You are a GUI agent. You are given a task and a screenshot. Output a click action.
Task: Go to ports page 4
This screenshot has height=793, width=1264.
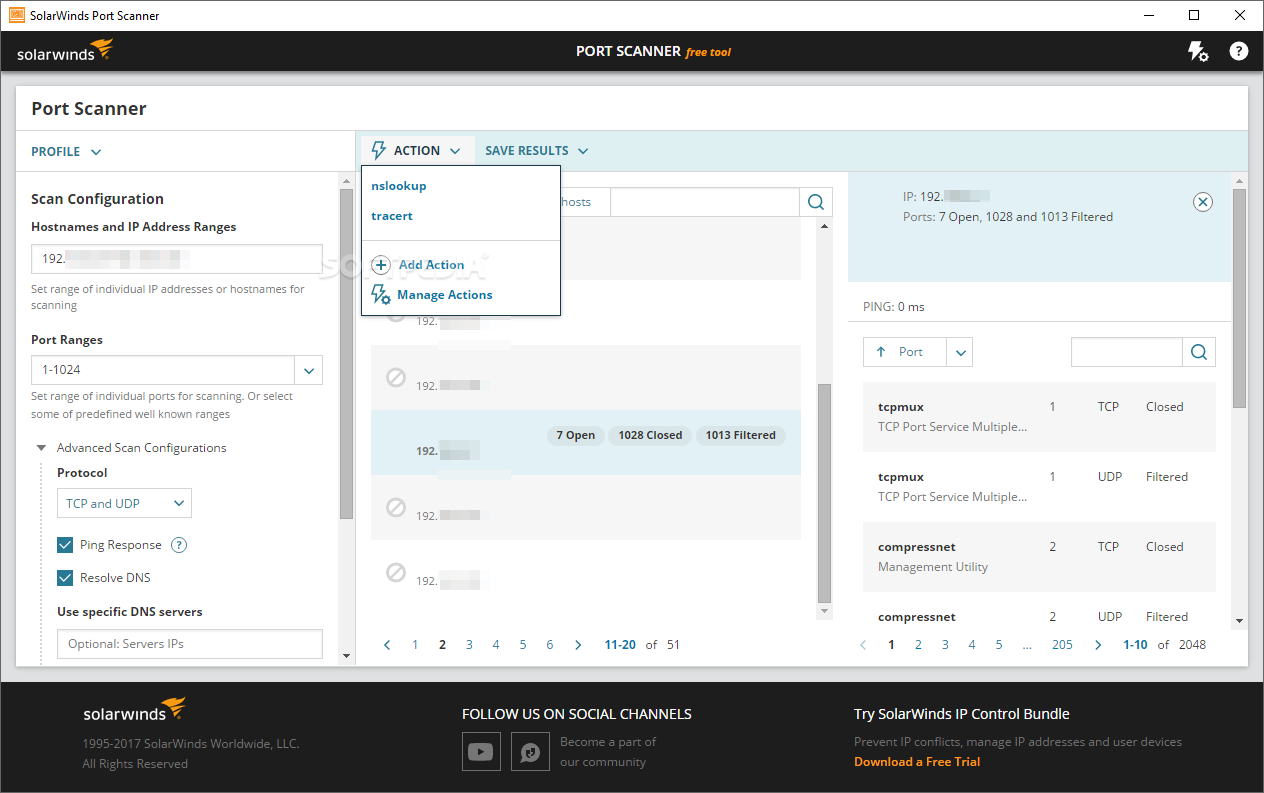pyautogui.click(x=972, y=645)
